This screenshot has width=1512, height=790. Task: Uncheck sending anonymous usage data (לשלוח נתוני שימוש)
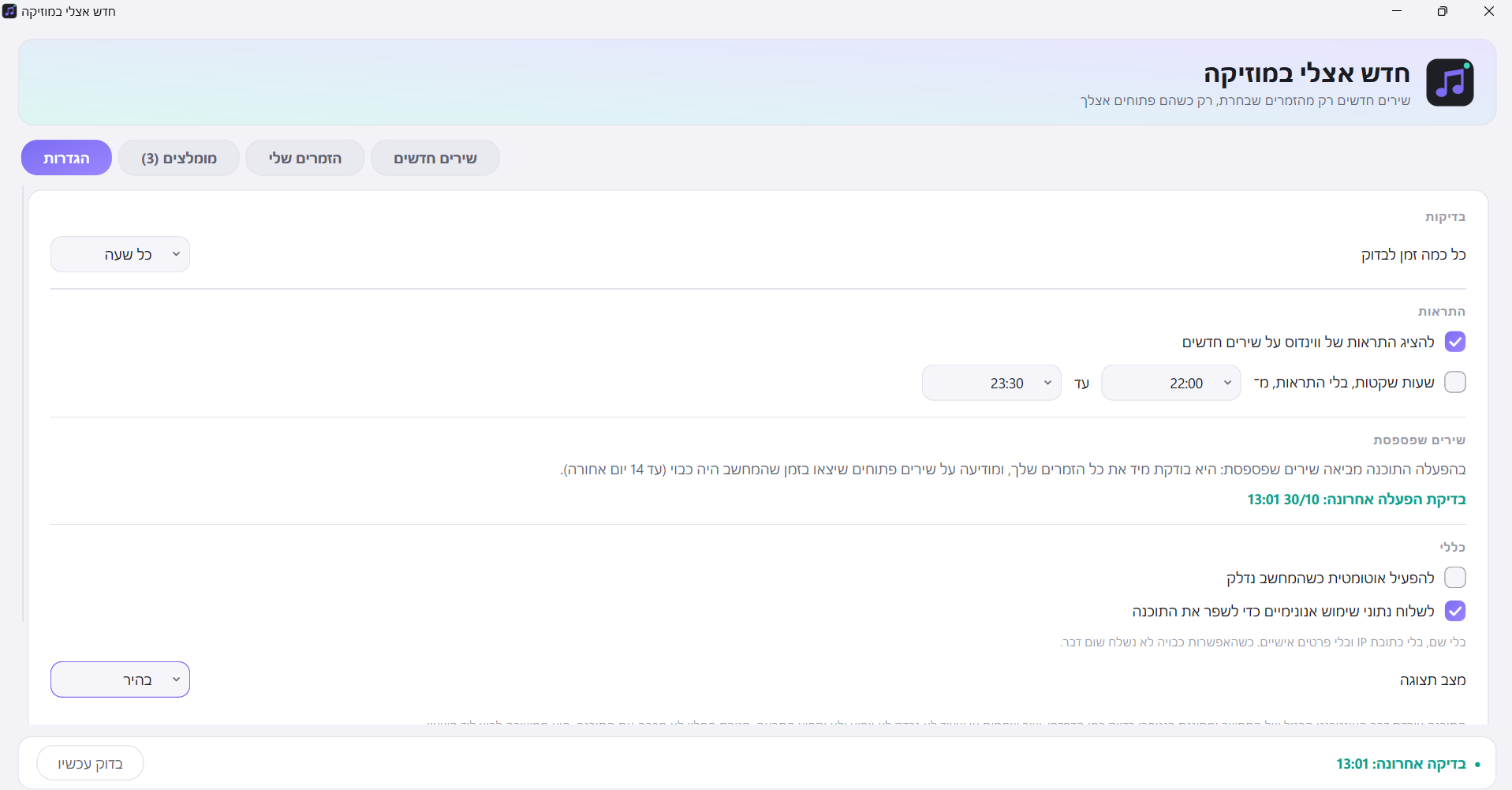click(x=1455, y=611)
